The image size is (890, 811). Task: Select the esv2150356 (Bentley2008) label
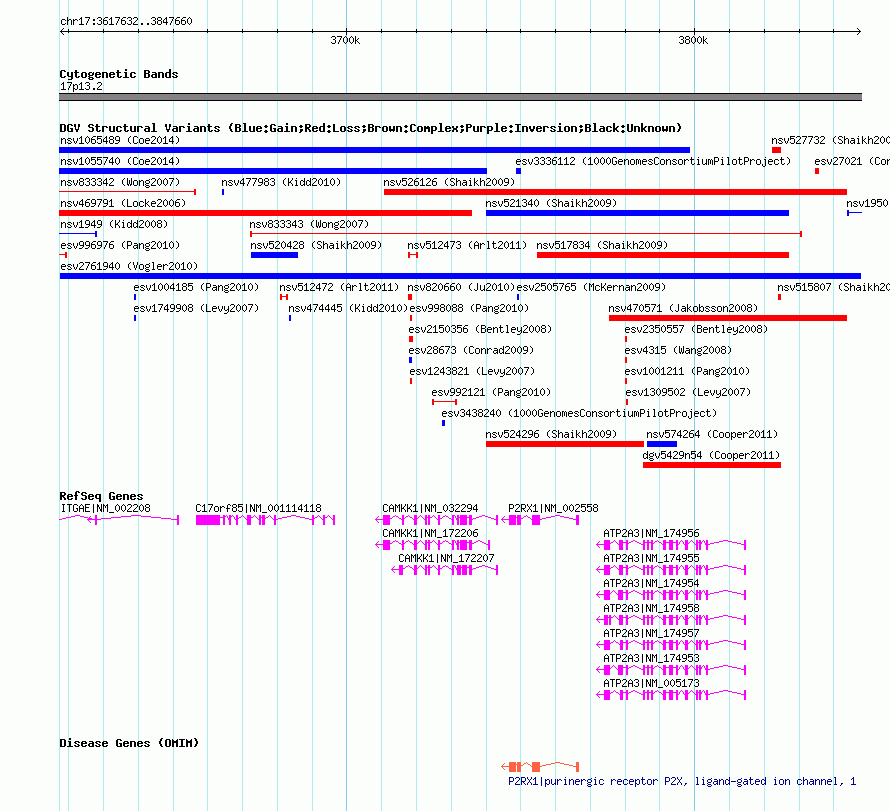(x=480, y=329)
